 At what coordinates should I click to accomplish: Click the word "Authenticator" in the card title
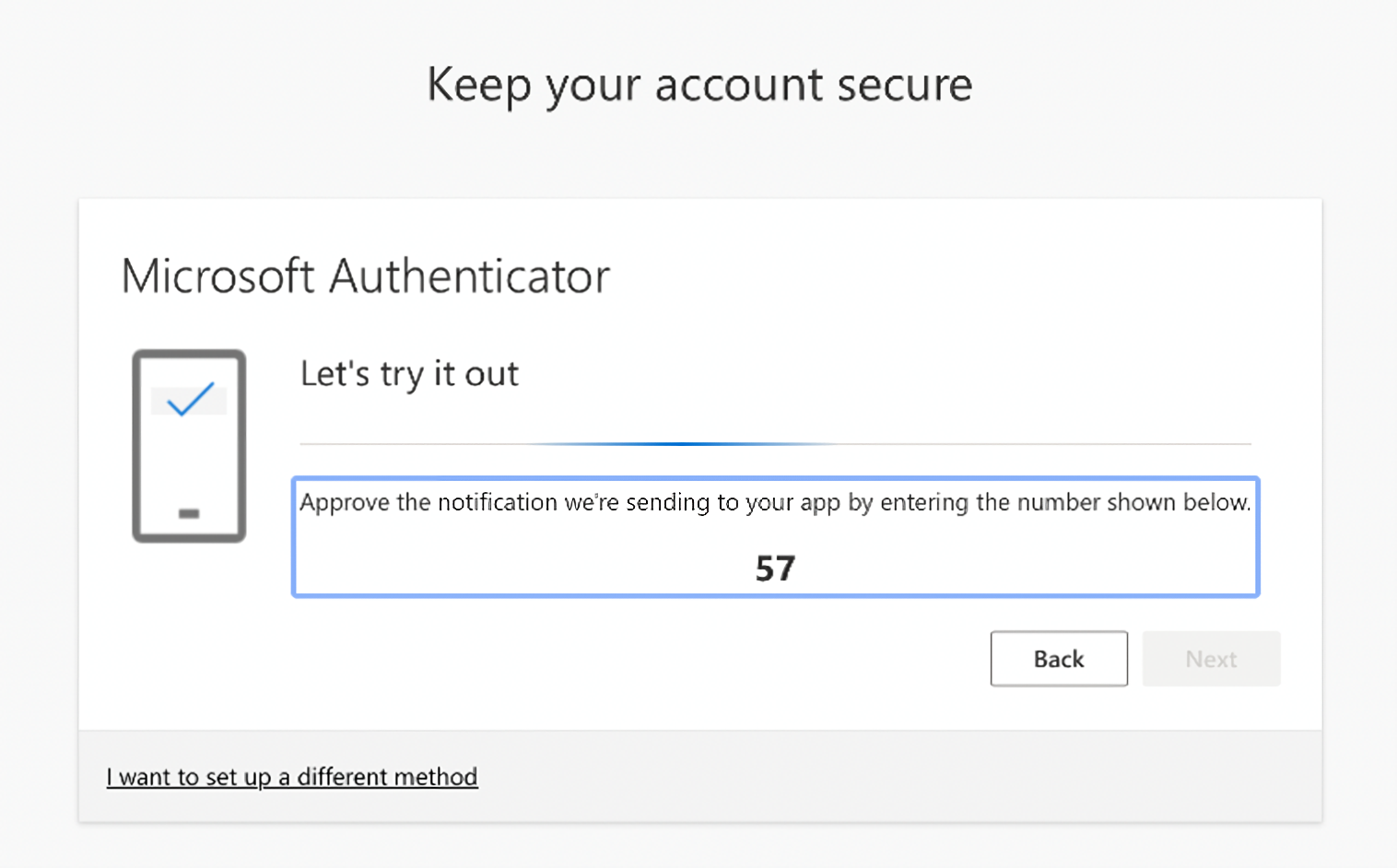(x=470, y=276)
